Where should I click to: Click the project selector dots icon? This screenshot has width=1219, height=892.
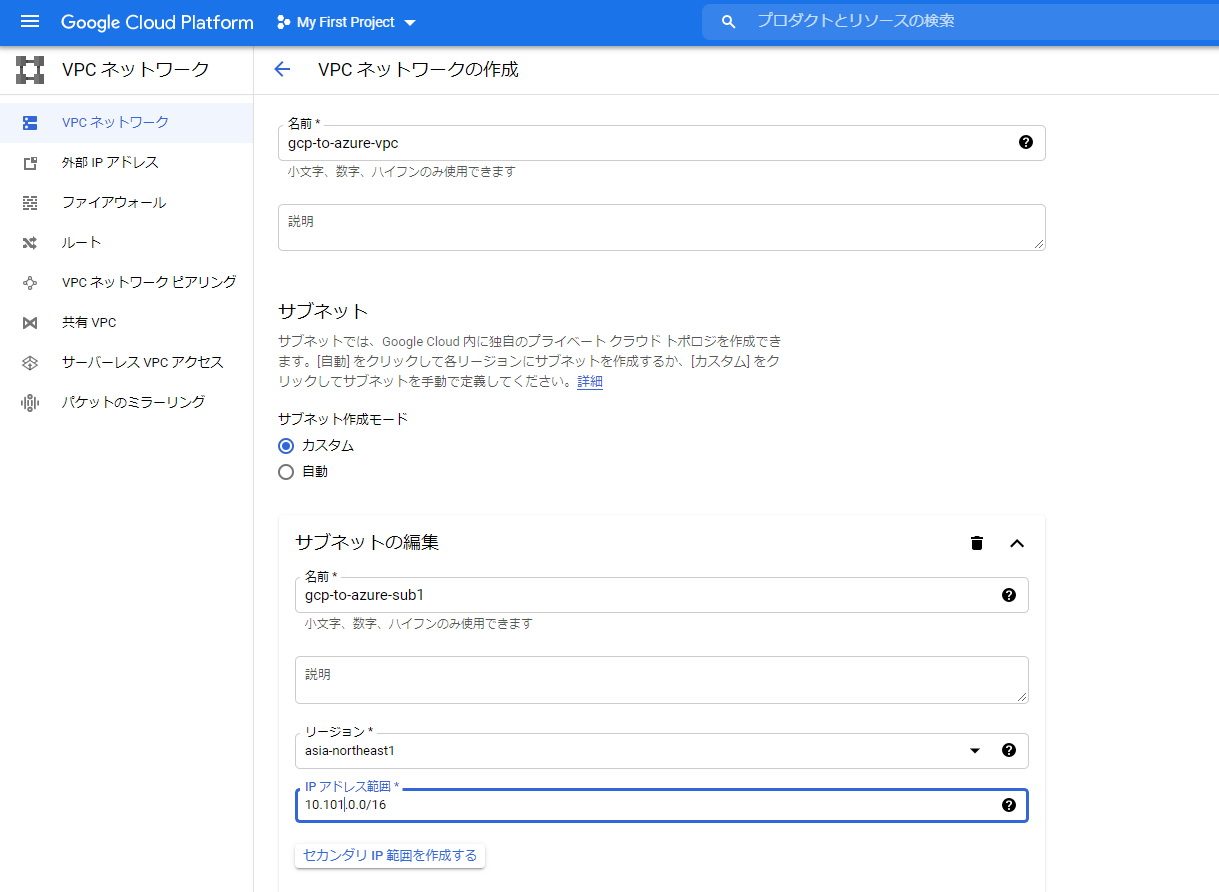pyautogui.click(x=283, y=22)
